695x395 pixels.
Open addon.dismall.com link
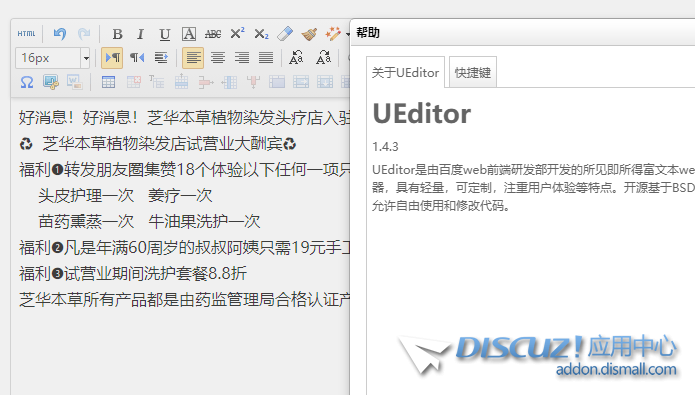(616, 369)
